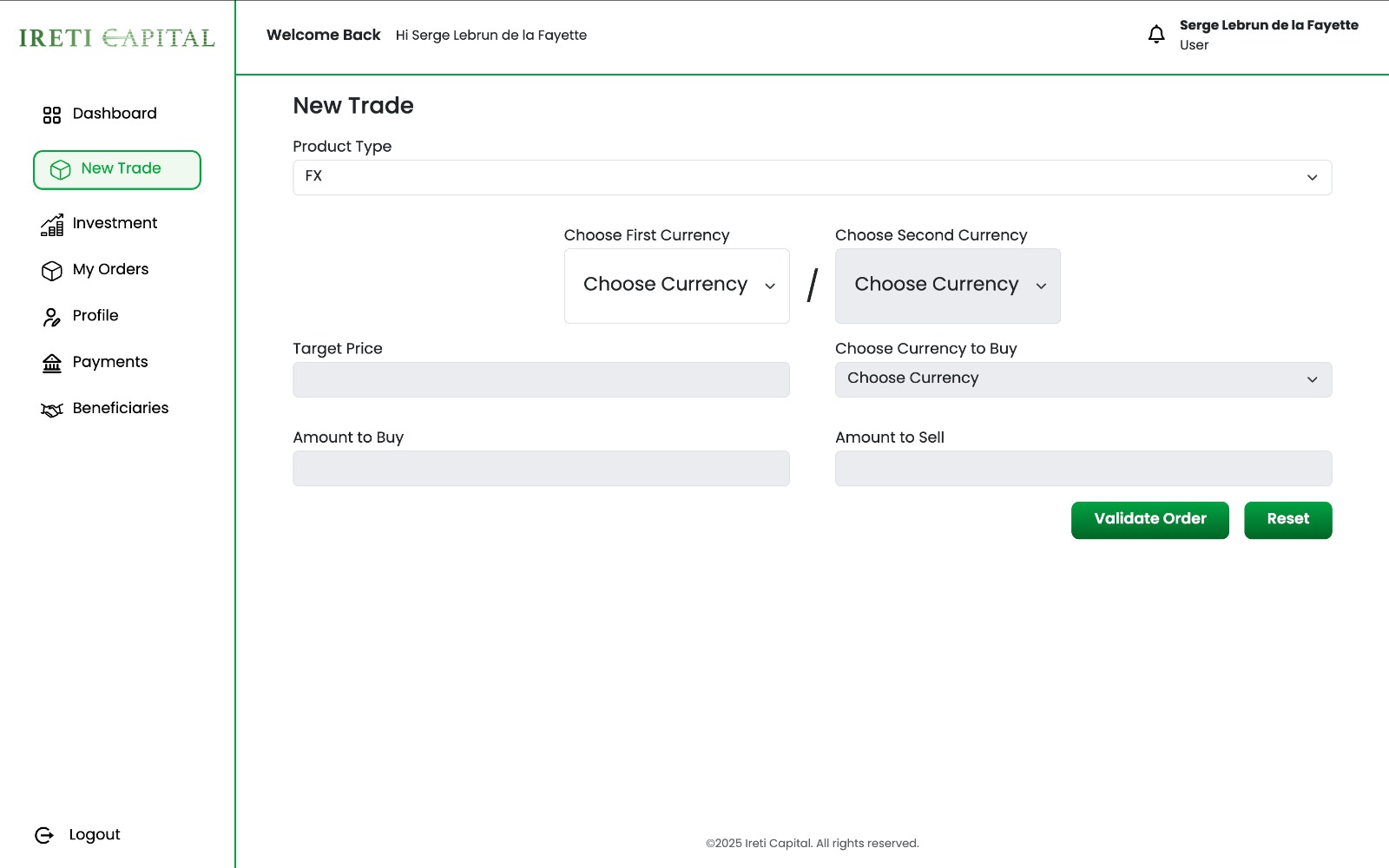Open the Product Type dropdown
The image size is (1389, 868).
point(812,177)
